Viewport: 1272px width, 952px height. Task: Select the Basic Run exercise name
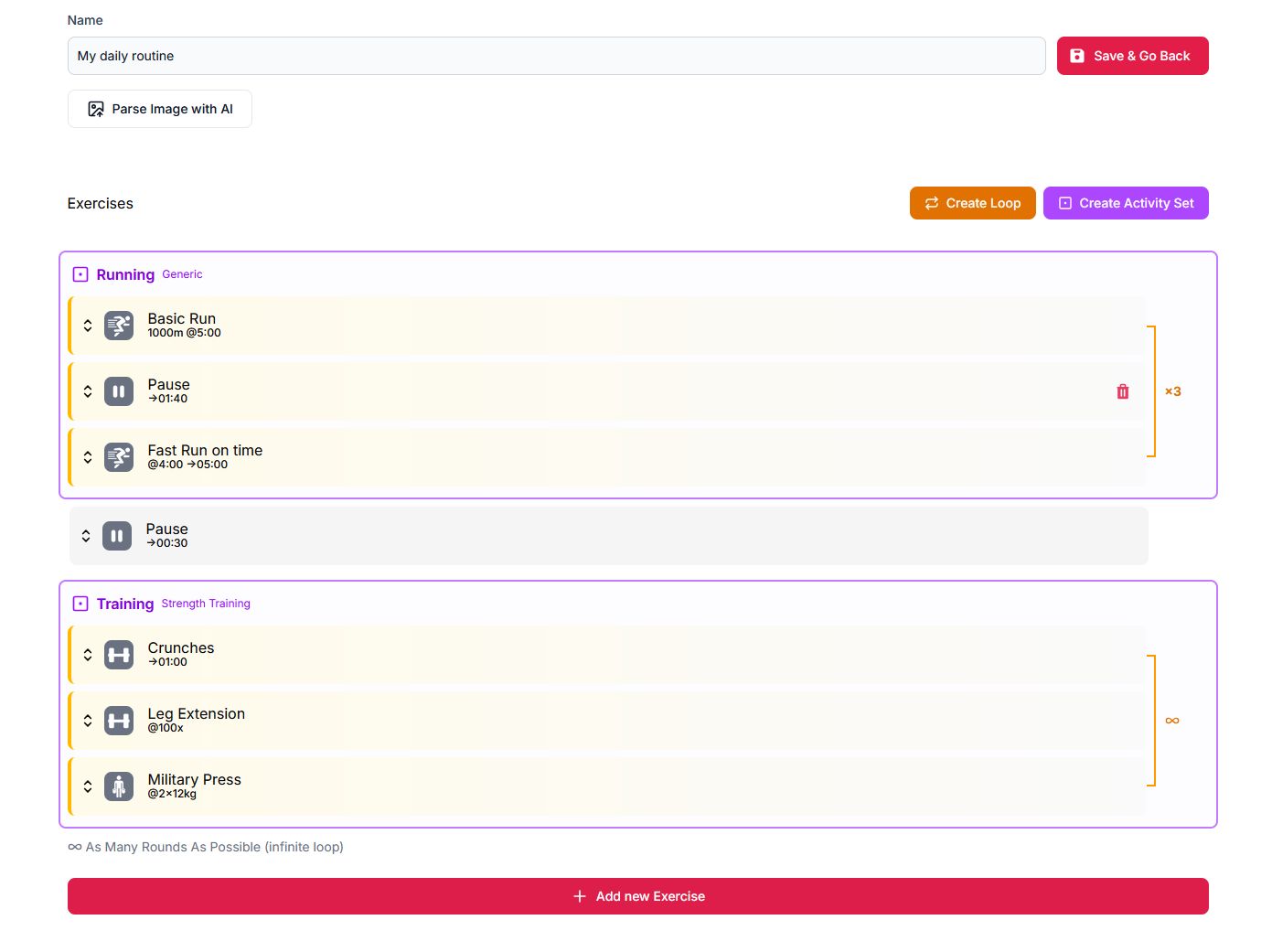(x=182, y=318)
